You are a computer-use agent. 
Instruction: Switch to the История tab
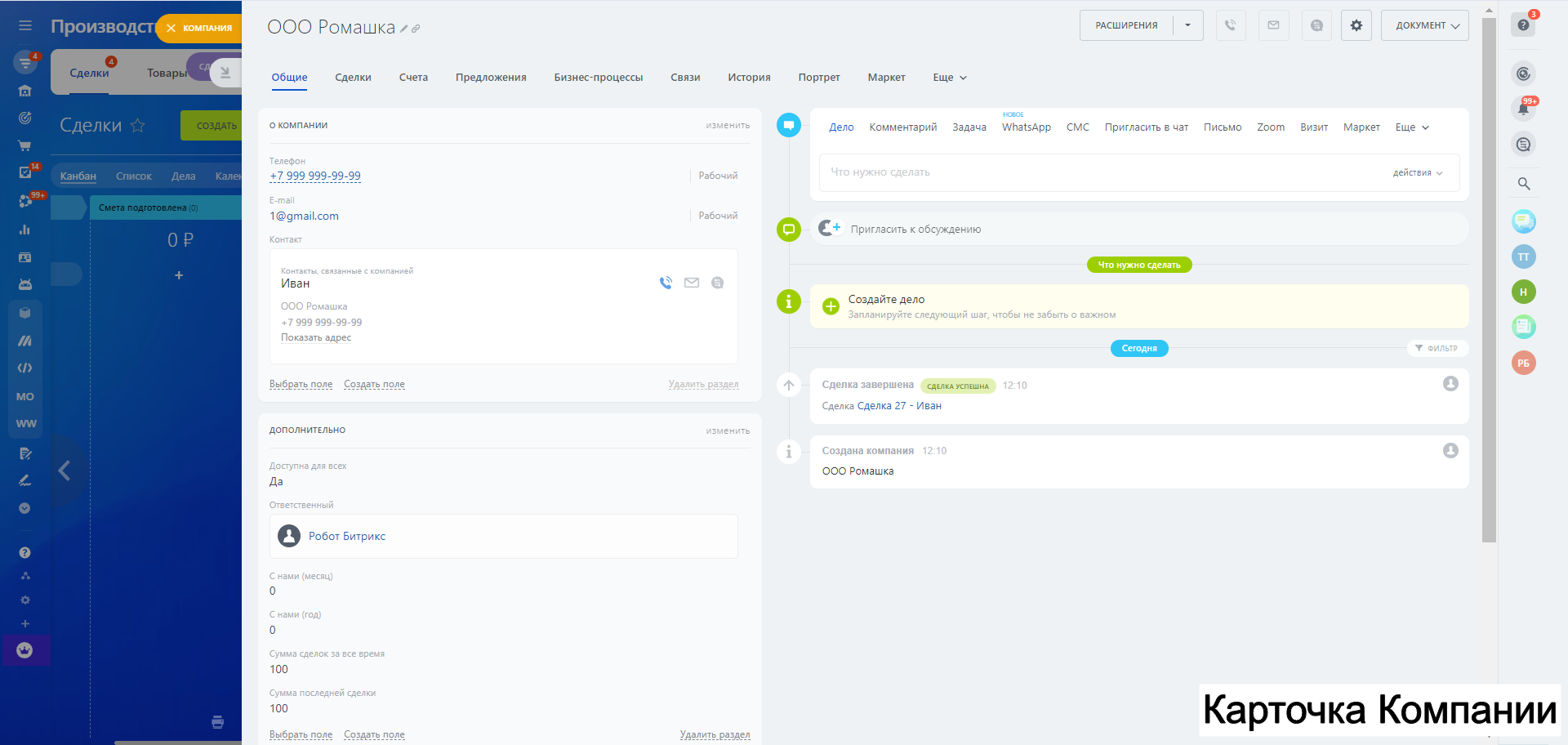(x=749, y=78)
